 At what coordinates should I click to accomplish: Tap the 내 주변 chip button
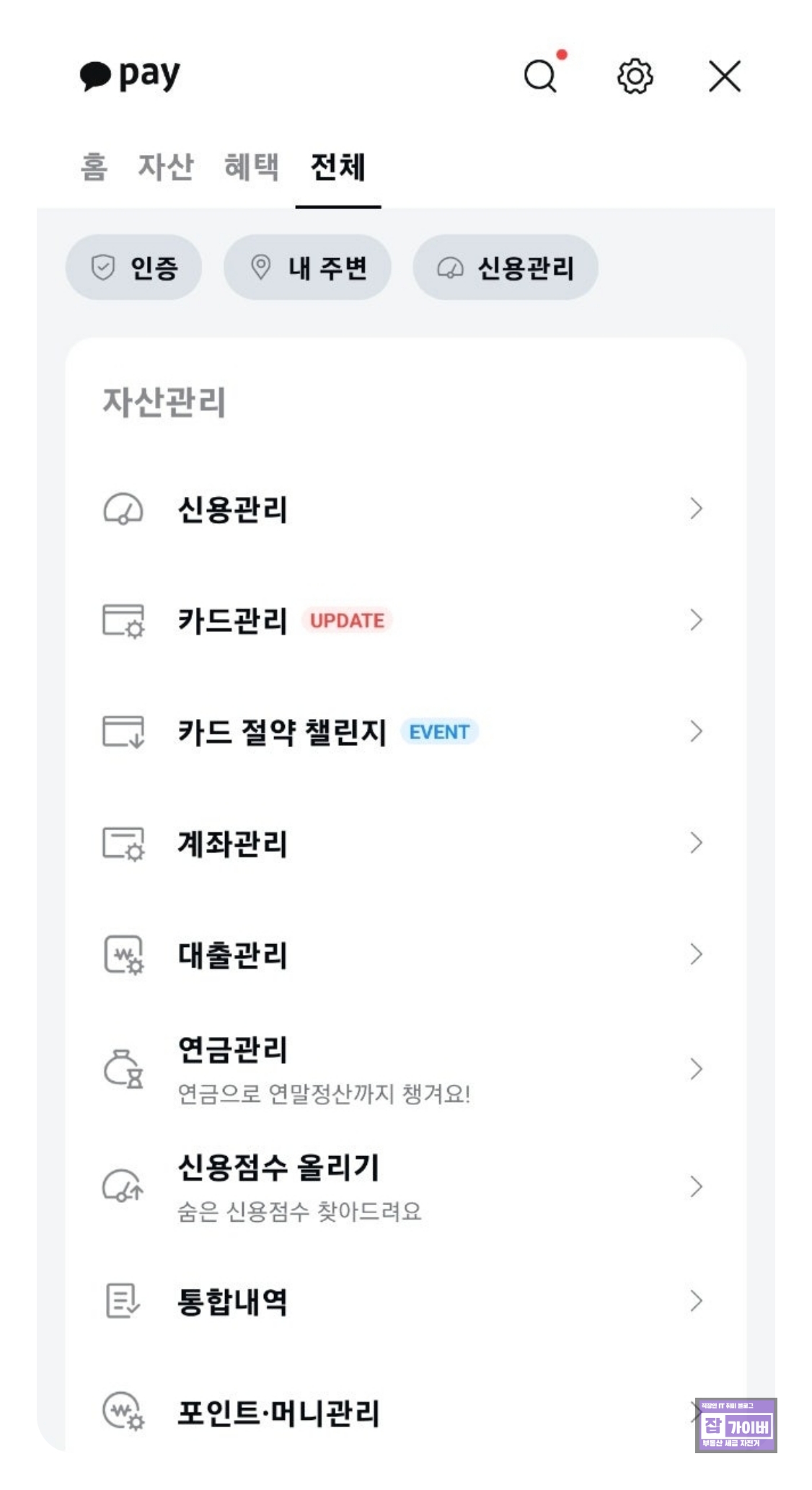(x=307, y=268)
